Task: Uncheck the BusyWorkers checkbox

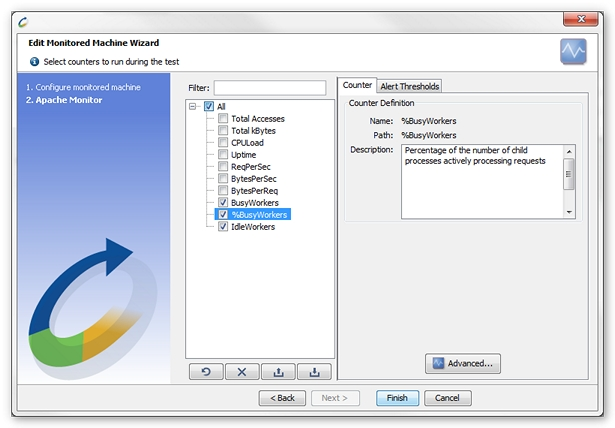Action: (223, 202)
